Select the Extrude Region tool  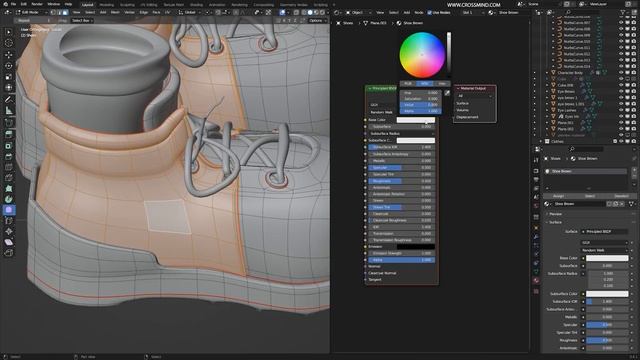pos(9,134)
